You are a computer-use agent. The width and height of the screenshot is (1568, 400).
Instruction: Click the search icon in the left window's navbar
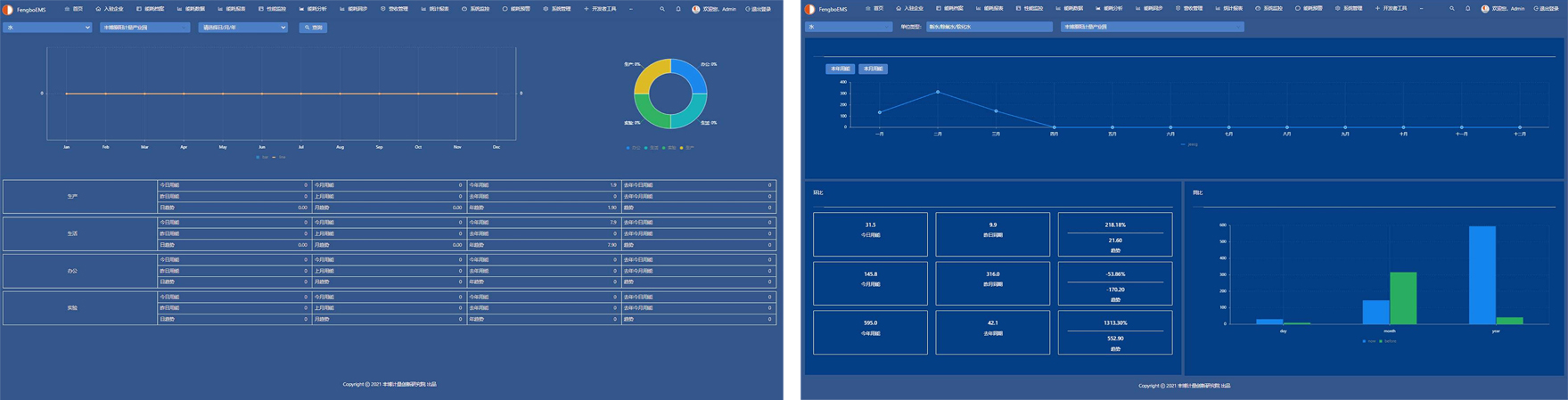[x=661, y=9]
